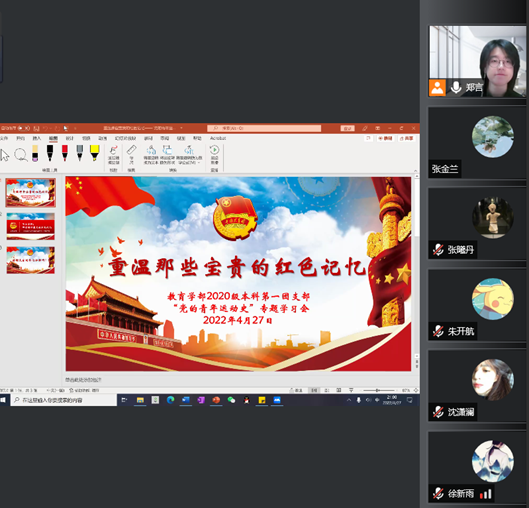Open PowerPoint from the taskbar
The image size is (529, 508).
tap(216, 400)
